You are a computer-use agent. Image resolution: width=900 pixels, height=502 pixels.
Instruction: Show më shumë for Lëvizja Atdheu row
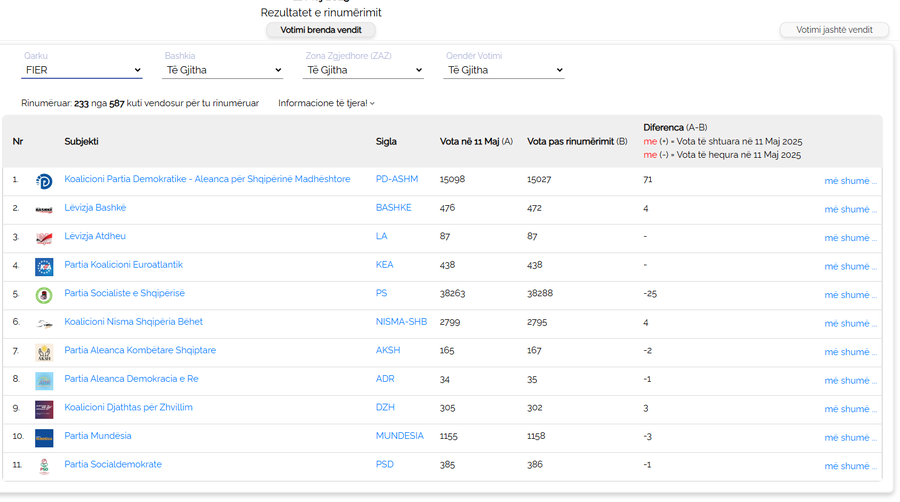pyautogui.click(x=851, y=238)
